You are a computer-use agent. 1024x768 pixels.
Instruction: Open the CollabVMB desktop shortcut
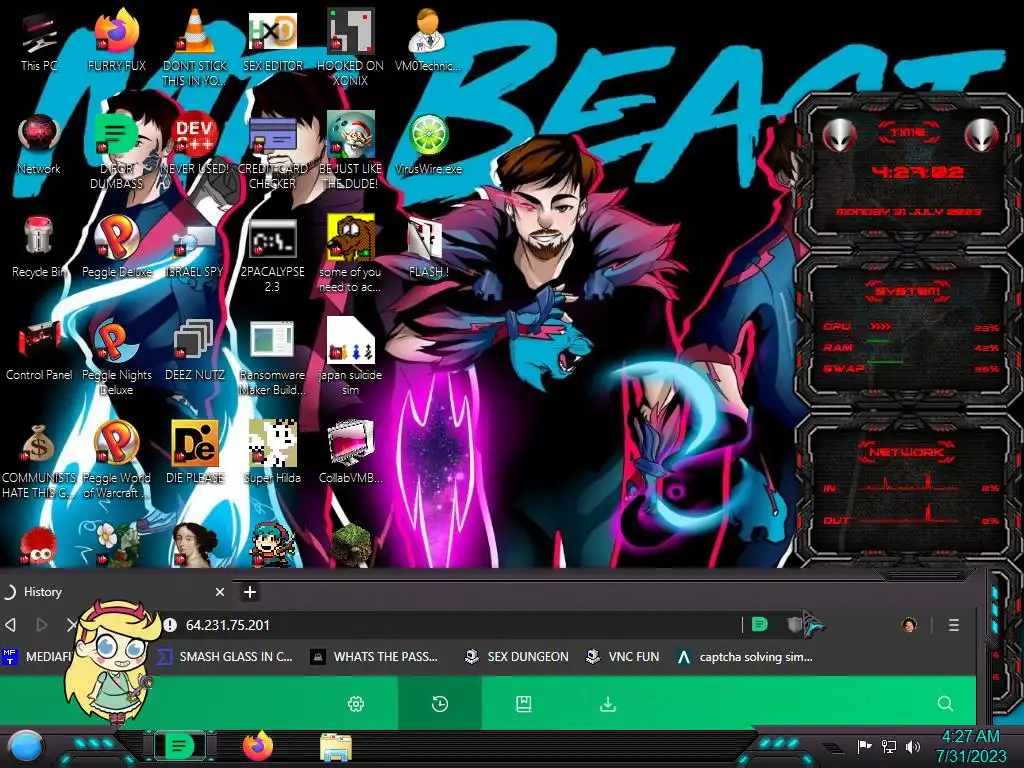(350, 453)
